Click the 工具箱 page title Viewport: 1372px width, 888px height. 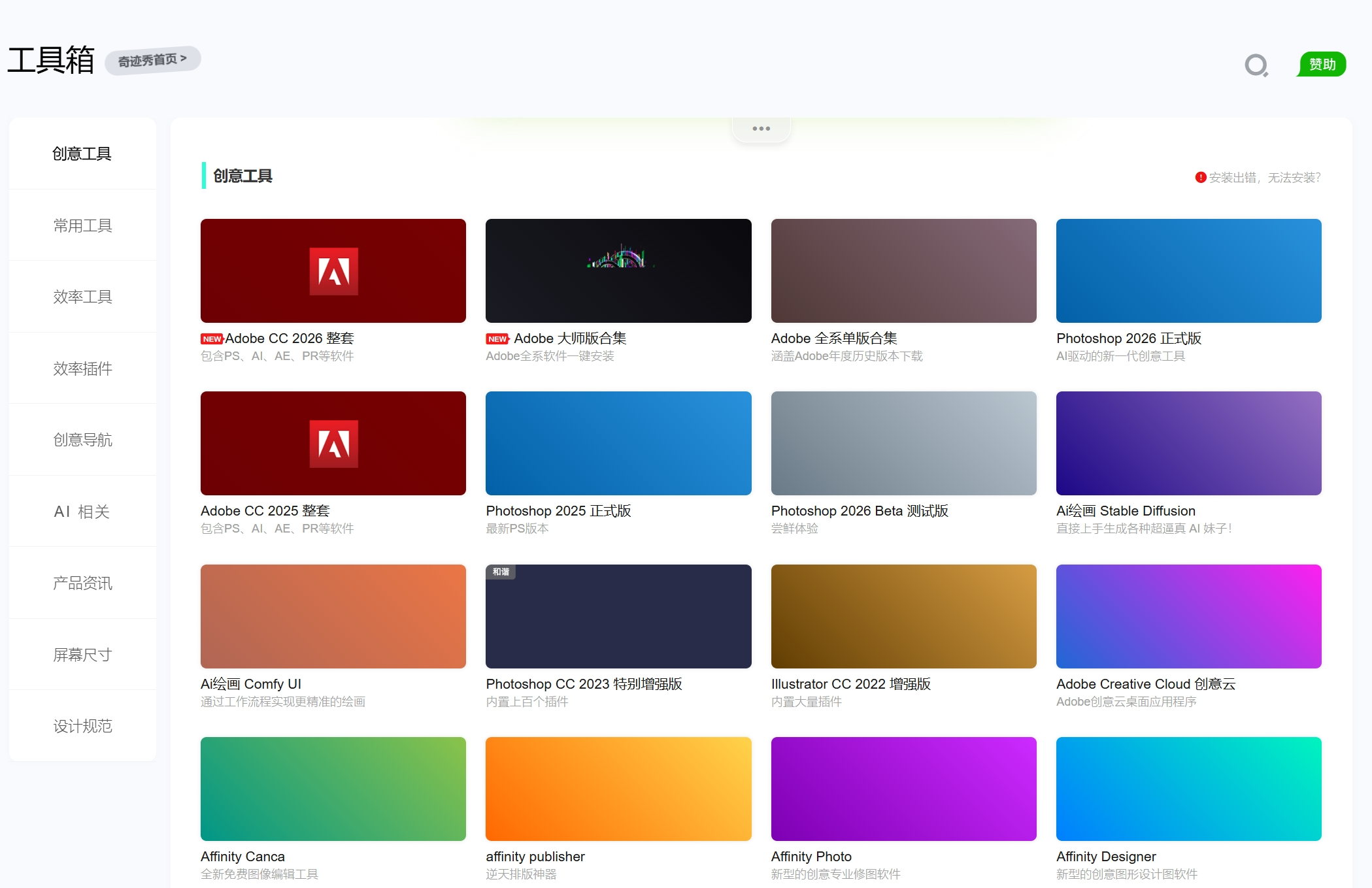point(51,61)
